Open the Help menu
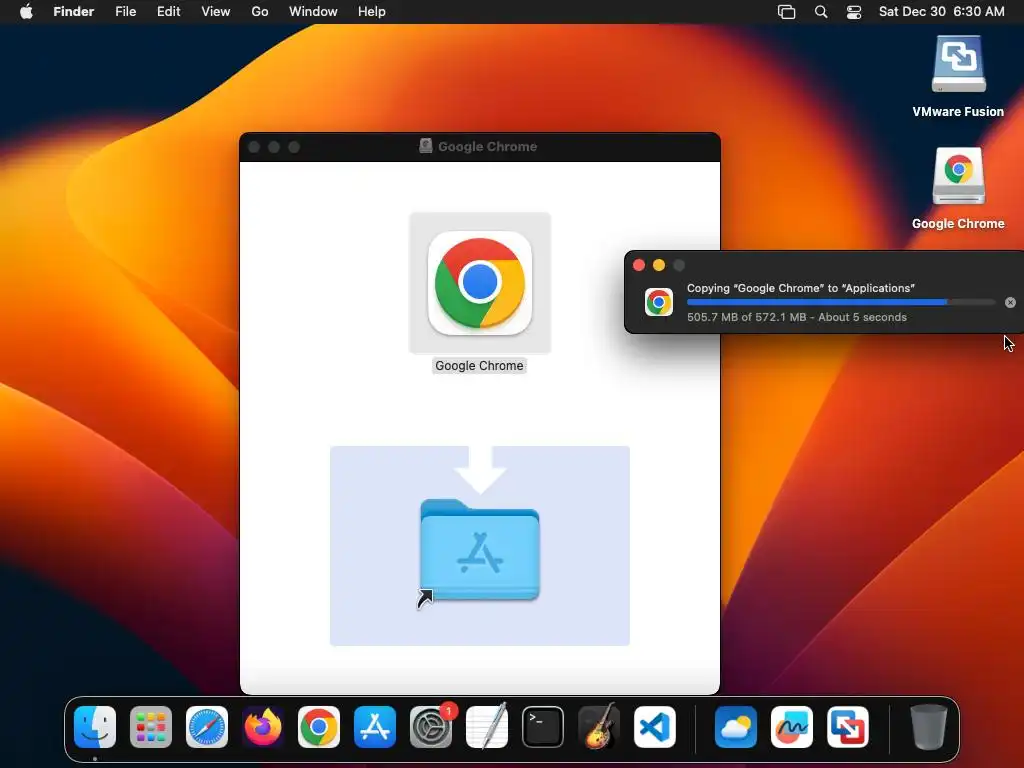Screen dimensions: 1024x768 click(372, 12)
